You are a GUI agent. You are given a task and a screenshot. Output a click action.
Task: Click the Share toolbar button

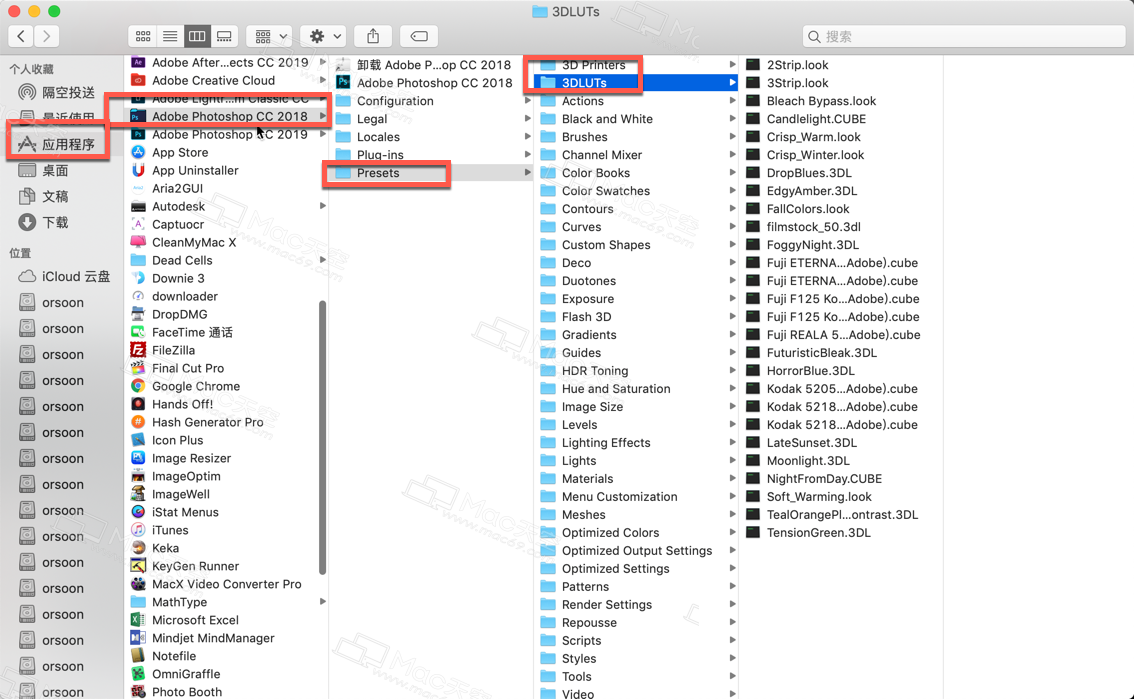[x=373, y=36]
